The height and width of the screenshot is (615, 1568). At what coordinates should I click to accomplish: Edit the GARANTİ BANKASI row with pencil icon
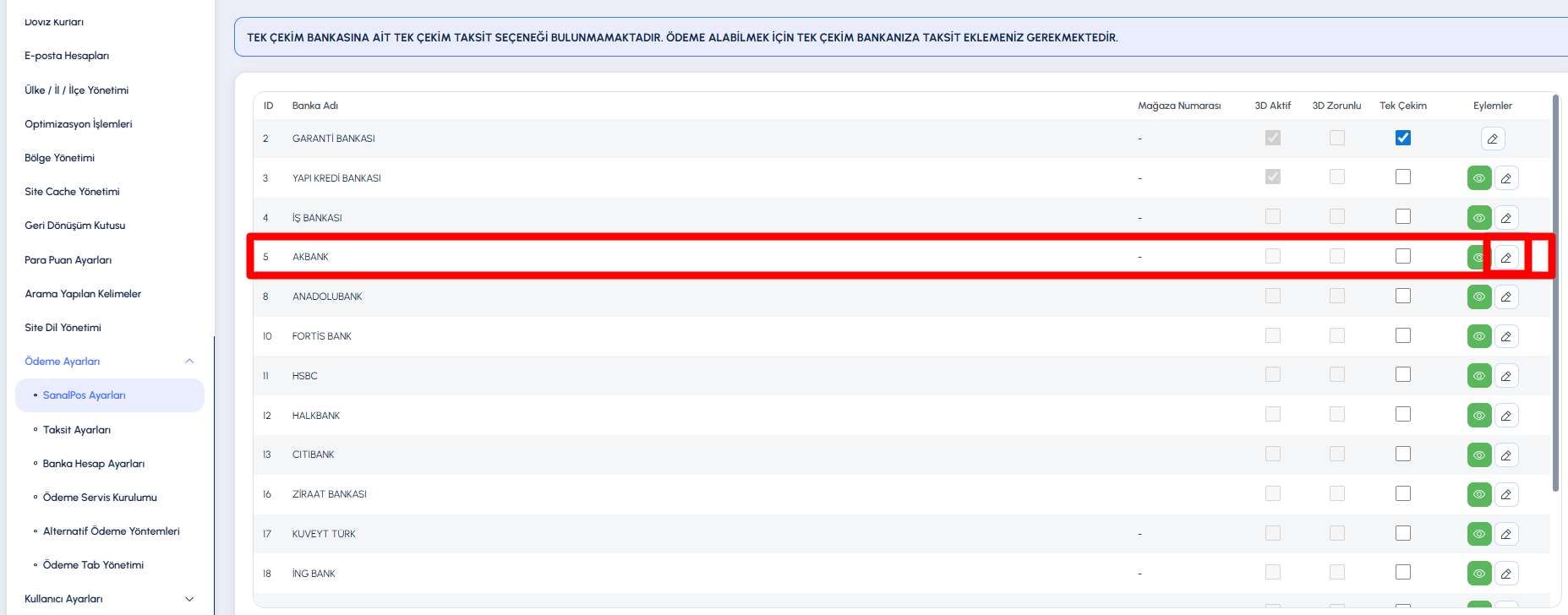1493,139
